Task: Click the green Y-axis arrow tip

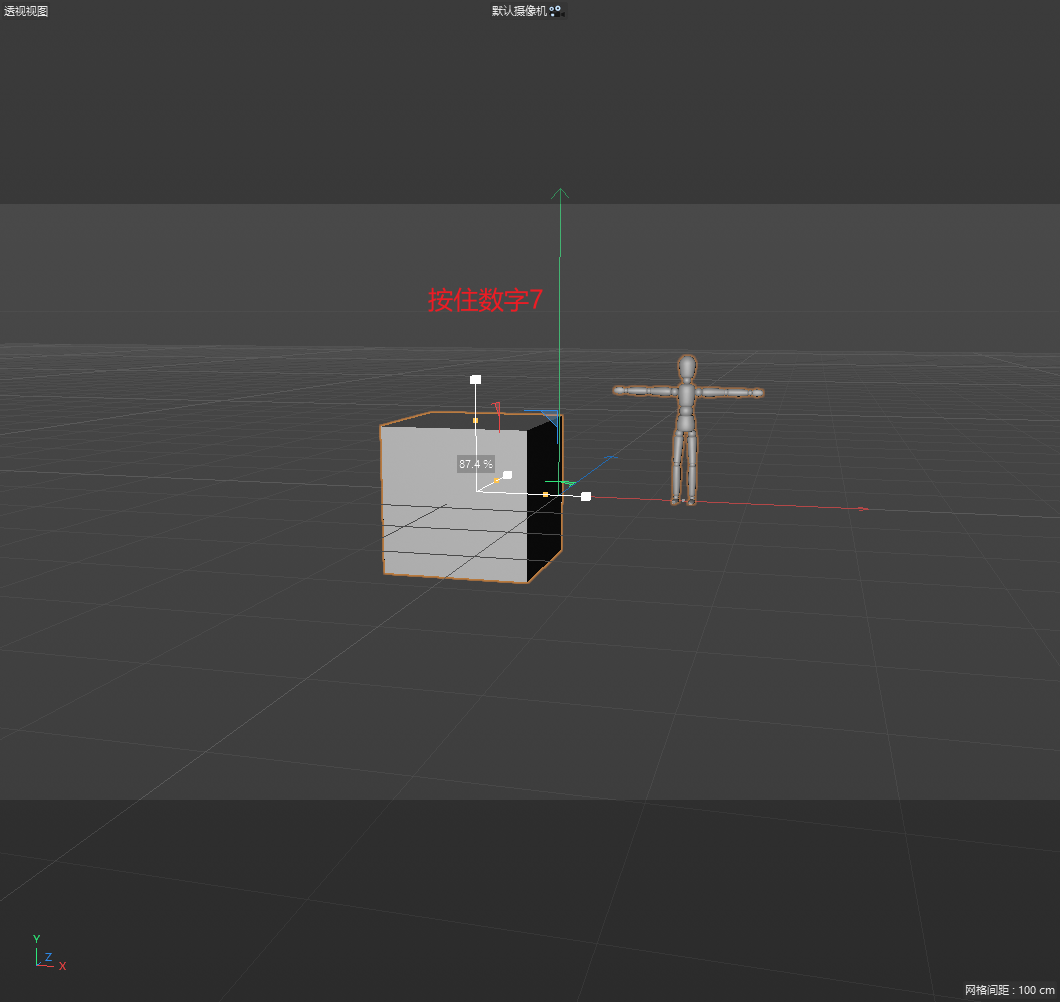Action: [560, 191]
